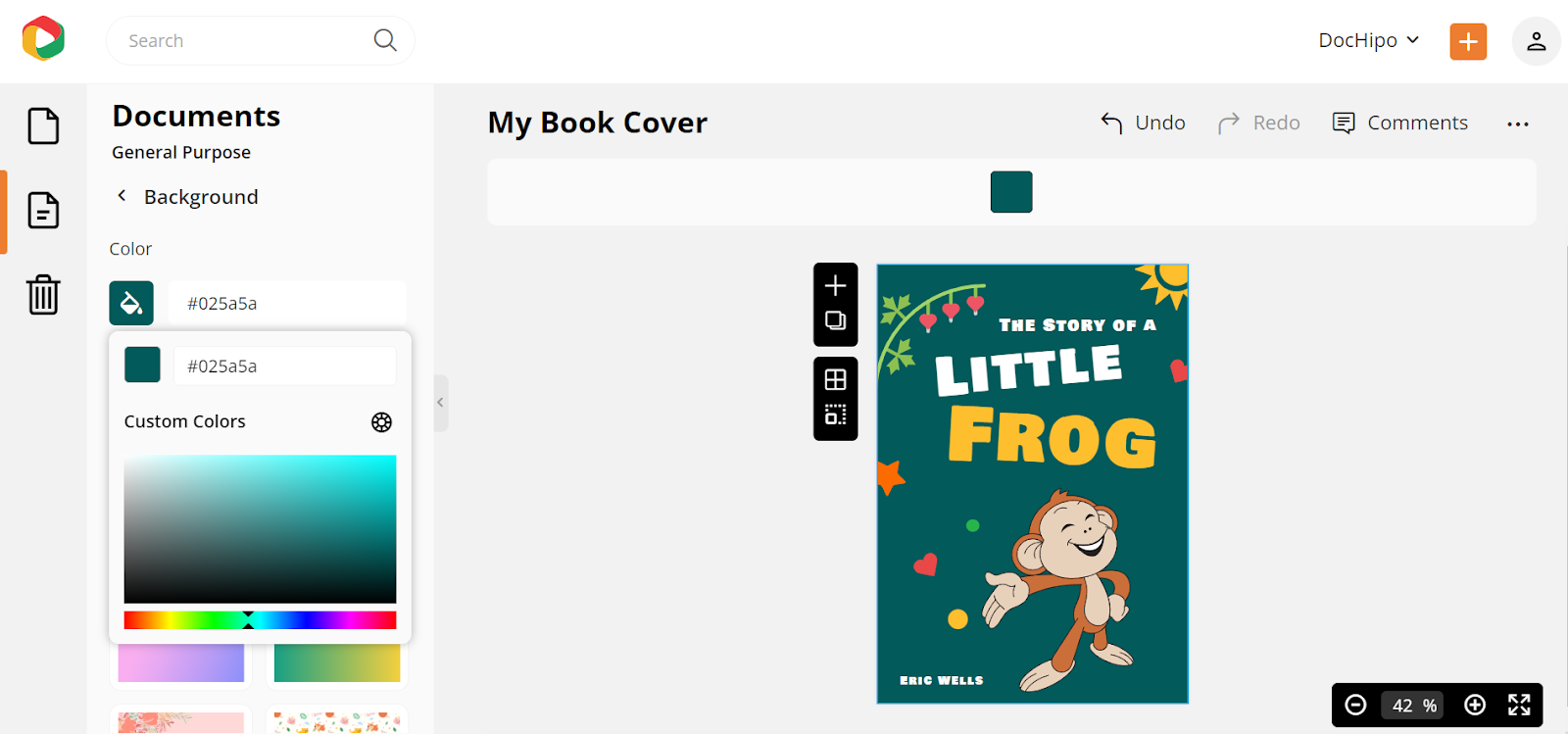Viewport: 1568px width, 734px height.
Task: Click the paint bucket fill icon
Action: 131,304
